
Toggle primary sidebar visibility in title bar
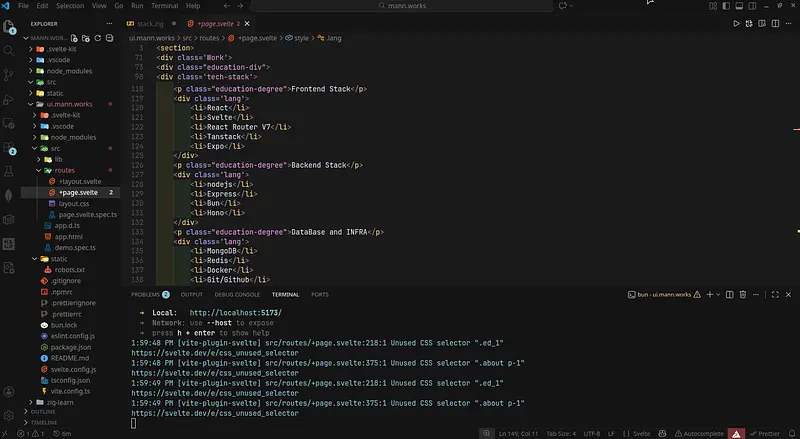pos(725,6)
